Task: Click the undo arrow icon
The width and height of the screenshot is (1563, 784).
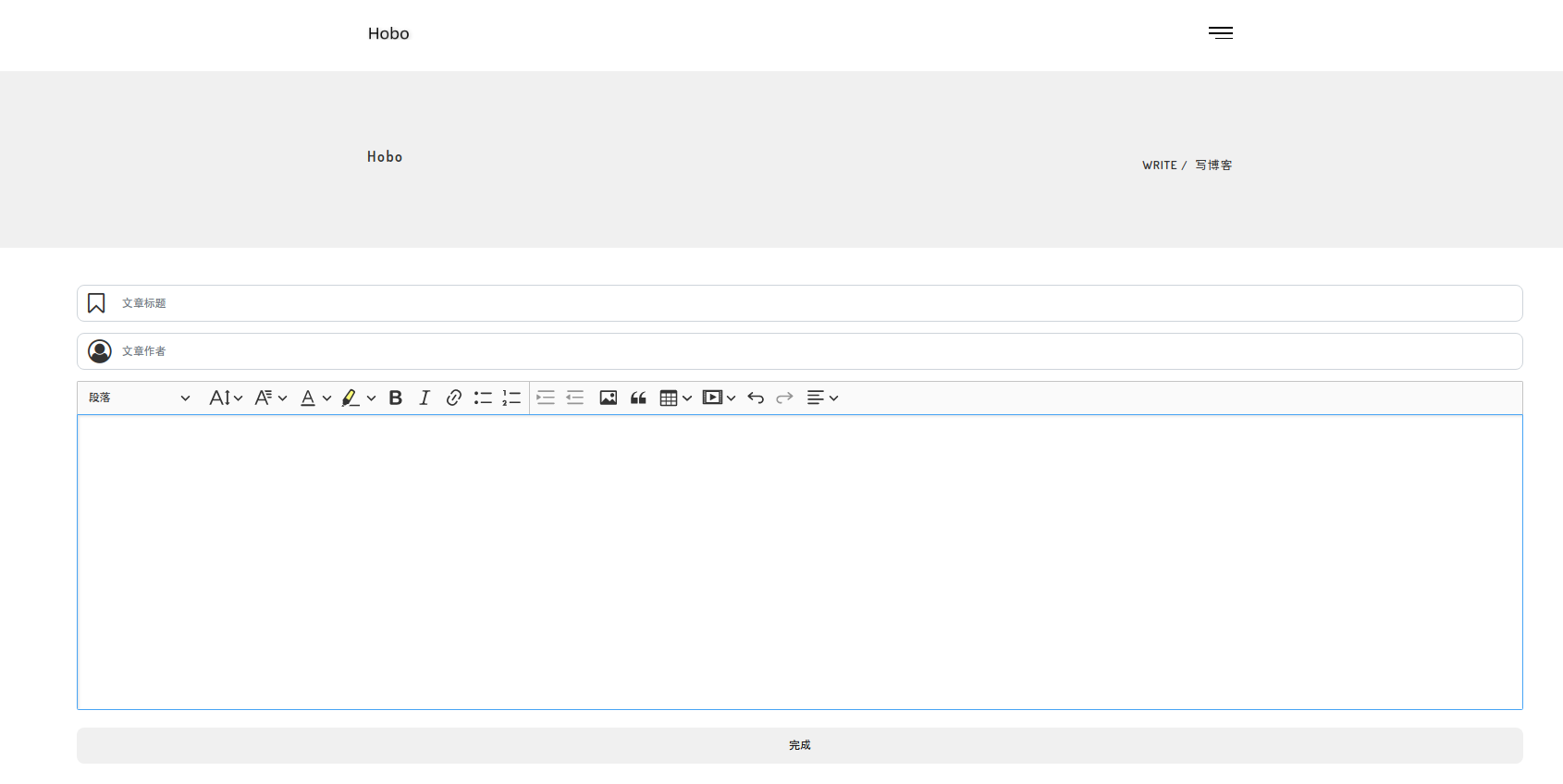Action: tap(756, 398)
